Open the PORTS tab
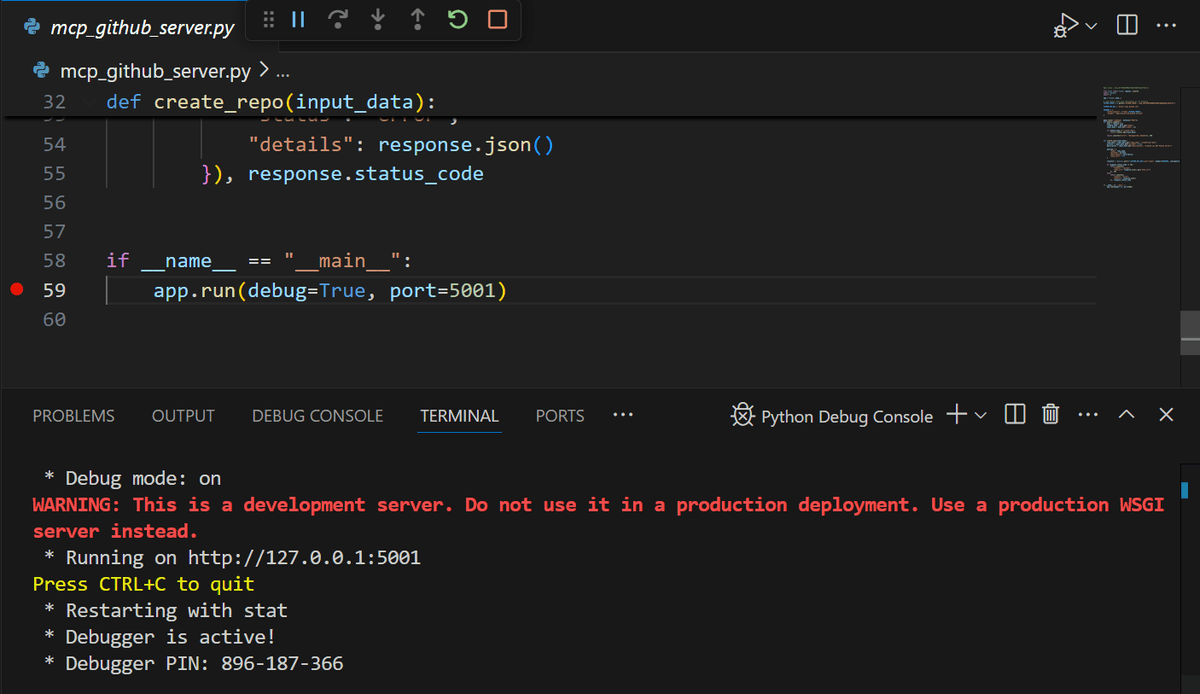Viewport: 1200px width, 694px height. point(560,416)
